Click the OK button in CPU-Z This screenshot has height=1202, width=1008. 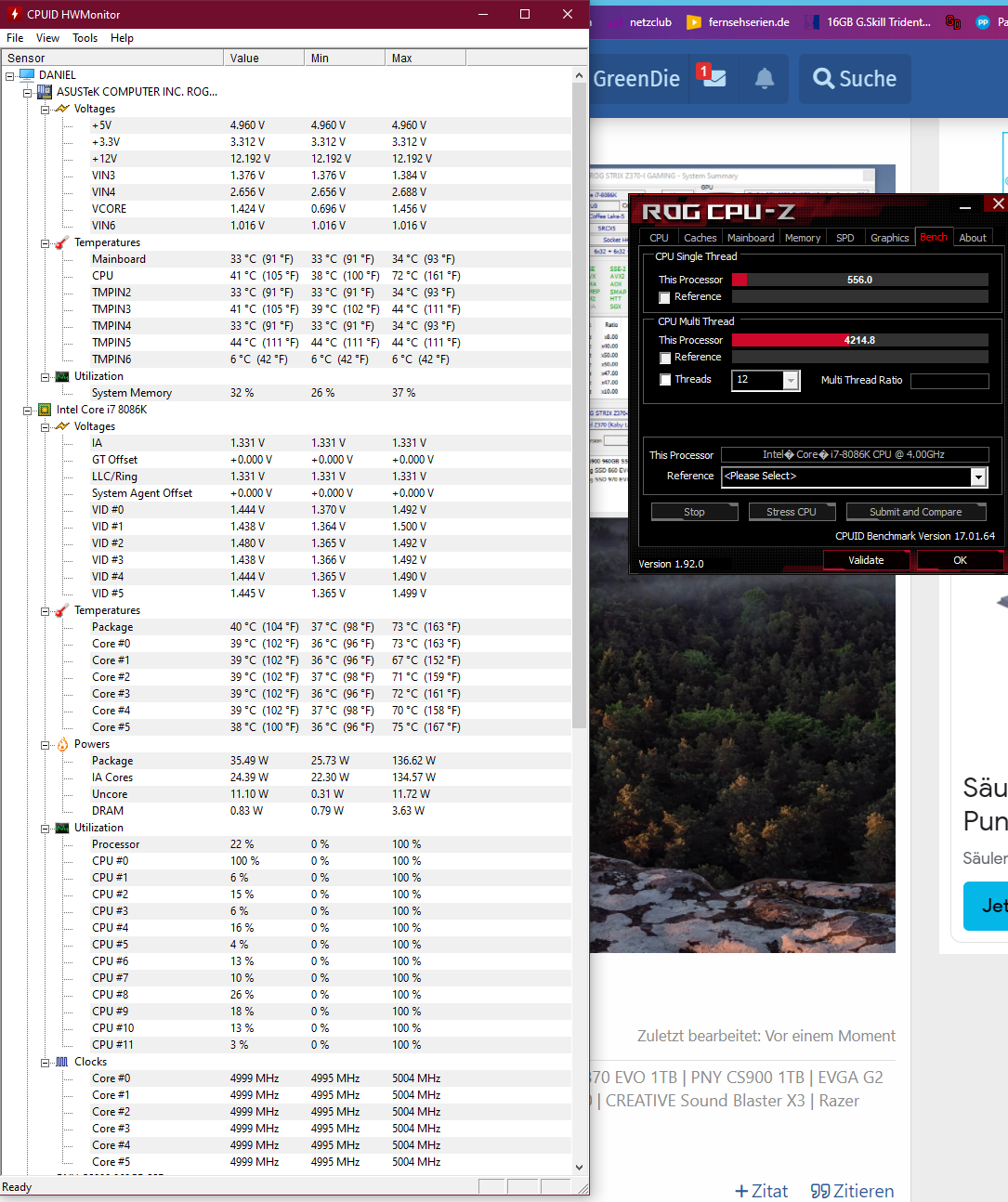pos(960,560)
